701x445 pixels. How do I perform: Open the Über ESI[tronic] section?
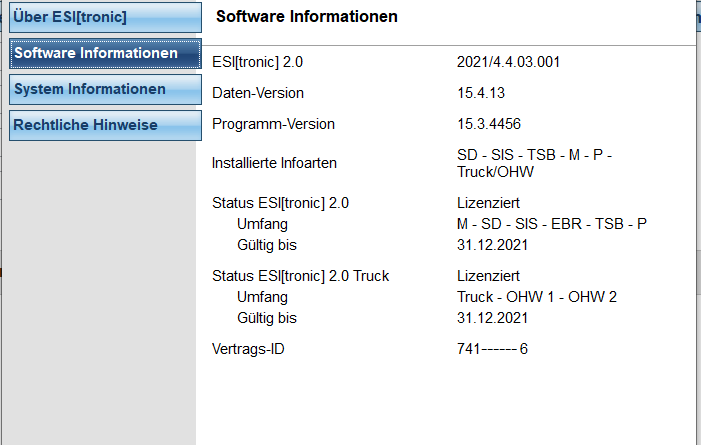coord(105,17)
